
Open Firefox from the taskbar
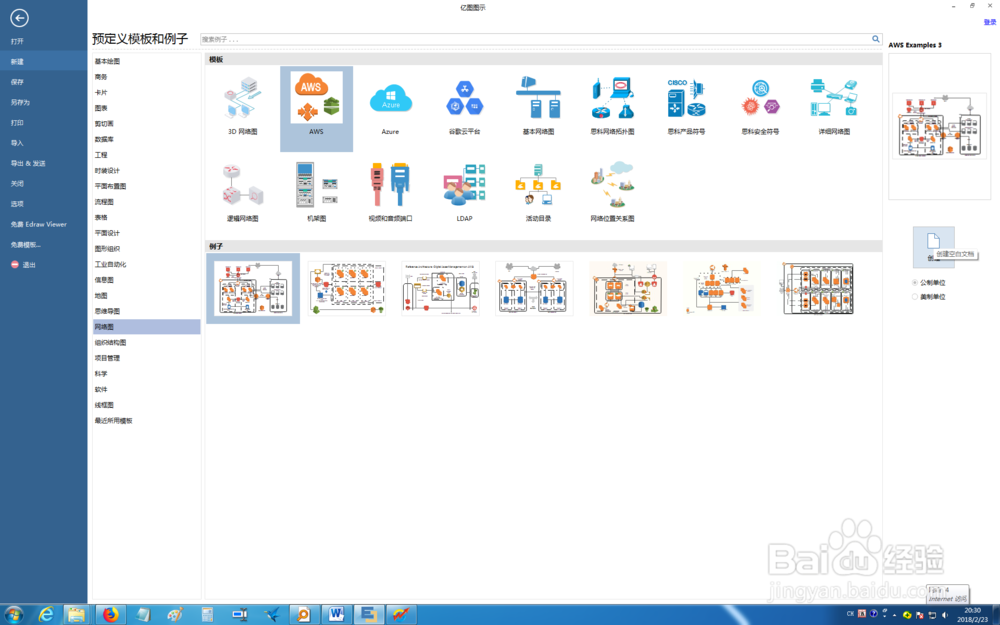coord(111,615)
